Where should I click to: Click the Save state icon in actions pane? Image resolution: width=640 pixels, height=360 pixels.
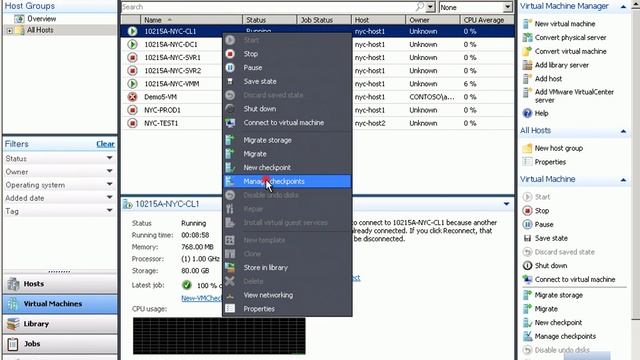pyautogui.click(x=527, y=238)
